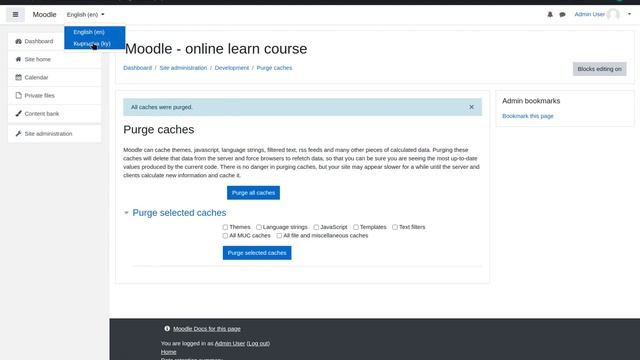Click the Purge selected caches heading
Image resolution: width=640 pixels, height=360 pixels.
click(179, 213)
